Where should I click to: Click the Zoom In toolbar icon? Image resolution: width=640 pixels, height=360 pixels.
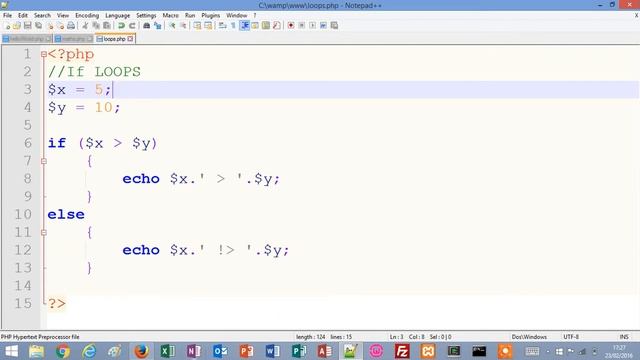[x=172, y=26]
